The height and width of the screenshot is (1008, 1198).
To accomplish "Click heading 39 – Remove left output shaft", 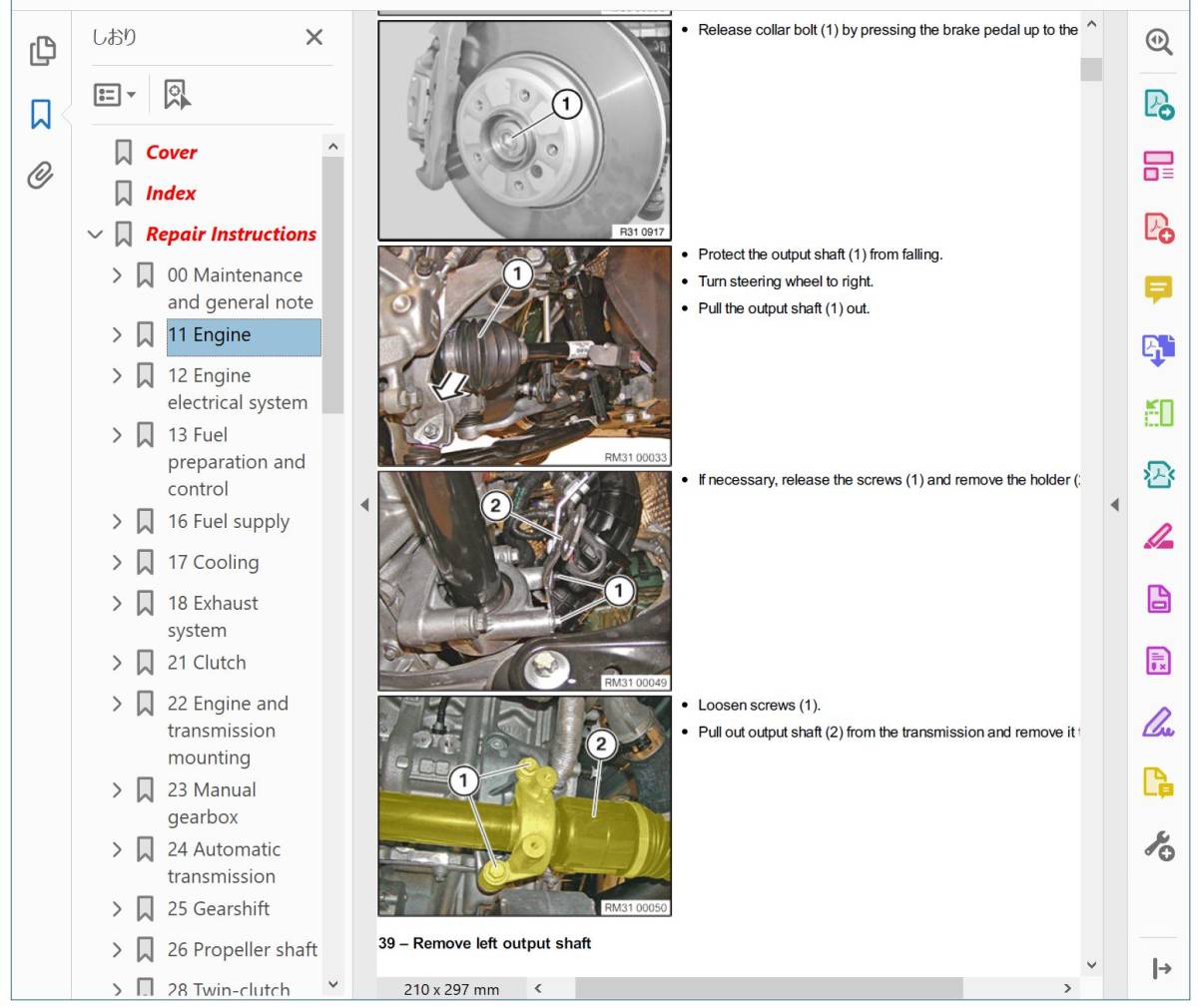I will 484,943.
